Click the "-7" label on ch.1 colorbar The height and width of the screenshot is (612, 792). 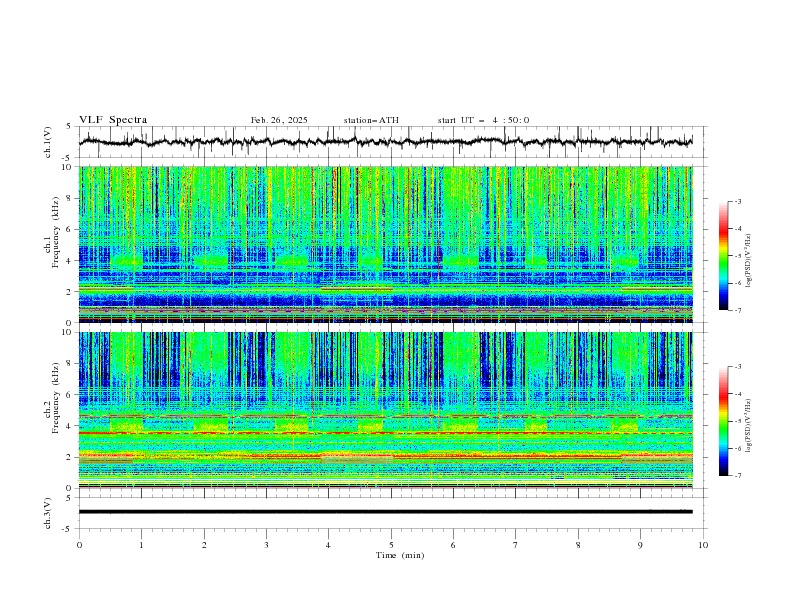click(738, 310)
